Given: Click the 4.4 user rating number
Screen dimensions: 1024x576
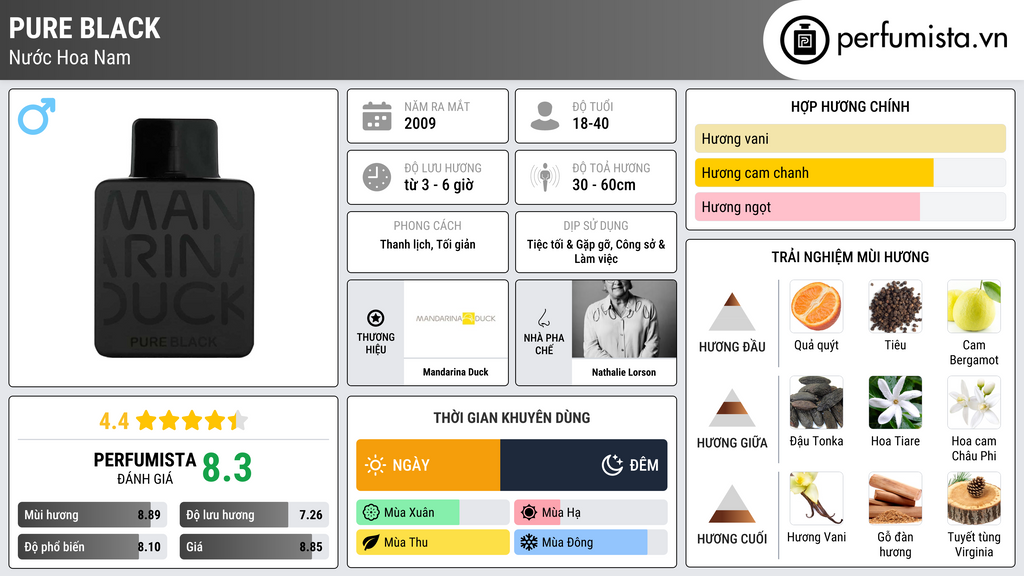Looking at the screenshot, I should click(114, 421).
